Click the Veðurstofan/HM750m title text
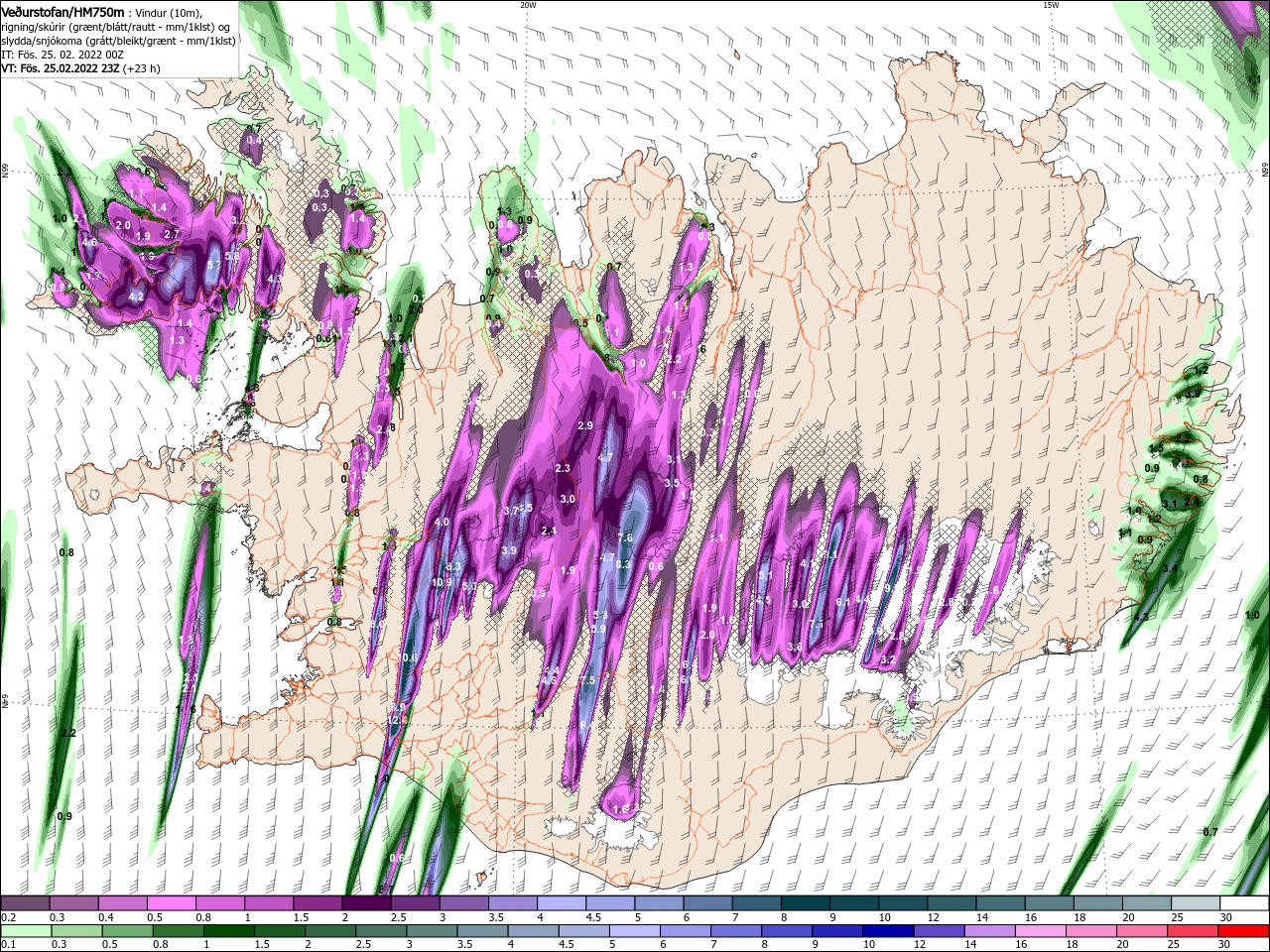The image size is (1270, 952). tap(63, 12)
